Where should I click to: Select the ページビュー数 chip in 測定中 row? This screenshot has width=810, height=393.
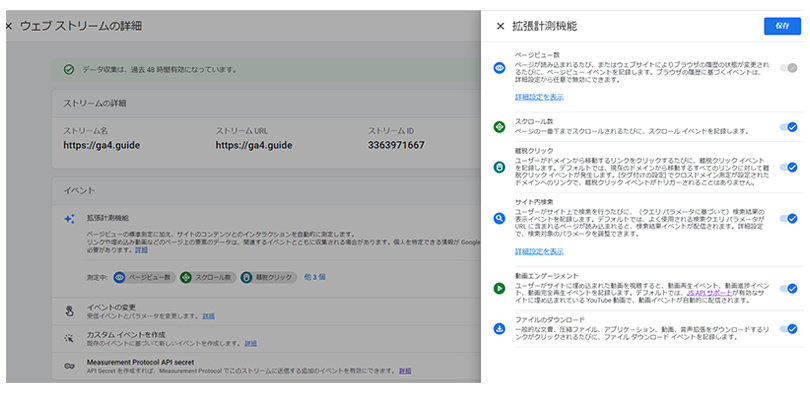tap(145, 277)
